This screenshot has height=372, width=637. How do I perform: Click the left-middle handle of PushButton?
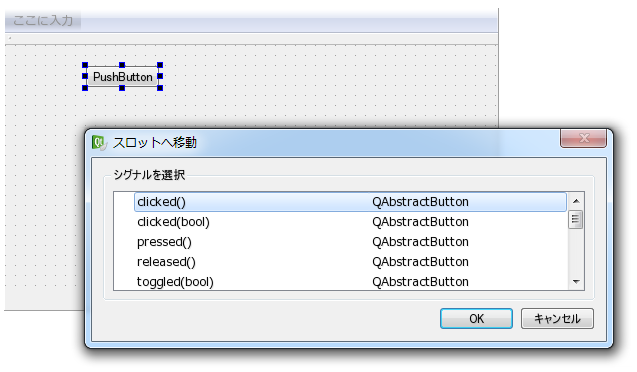click(x=85, y=76)
